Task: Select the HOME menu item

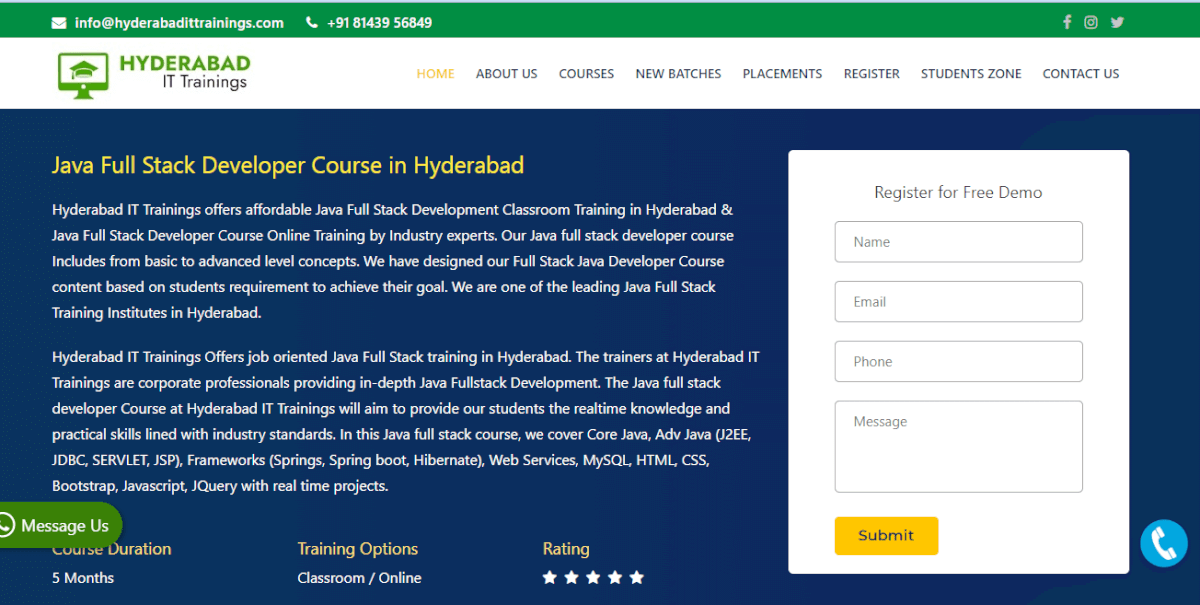Action: coord(435,73)
